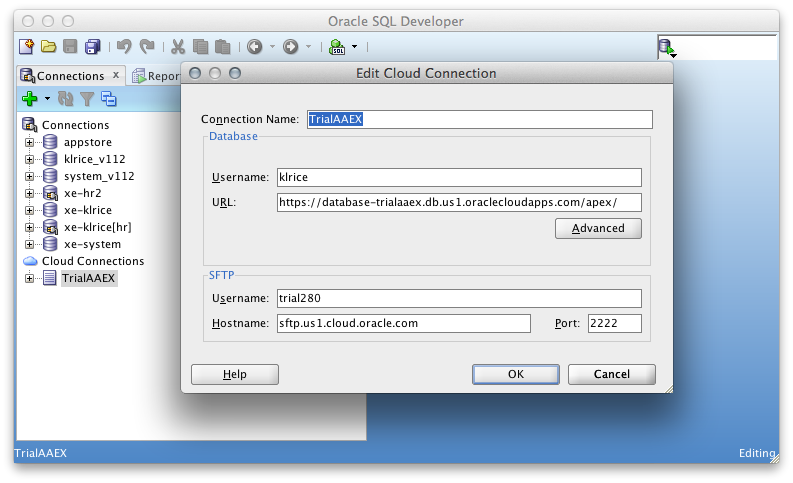Image resolution: width=793 pixels, height=483 pixels.
Task: Close the Edit Cloud Connection dialog window
Action: click(x=195, y=73)
